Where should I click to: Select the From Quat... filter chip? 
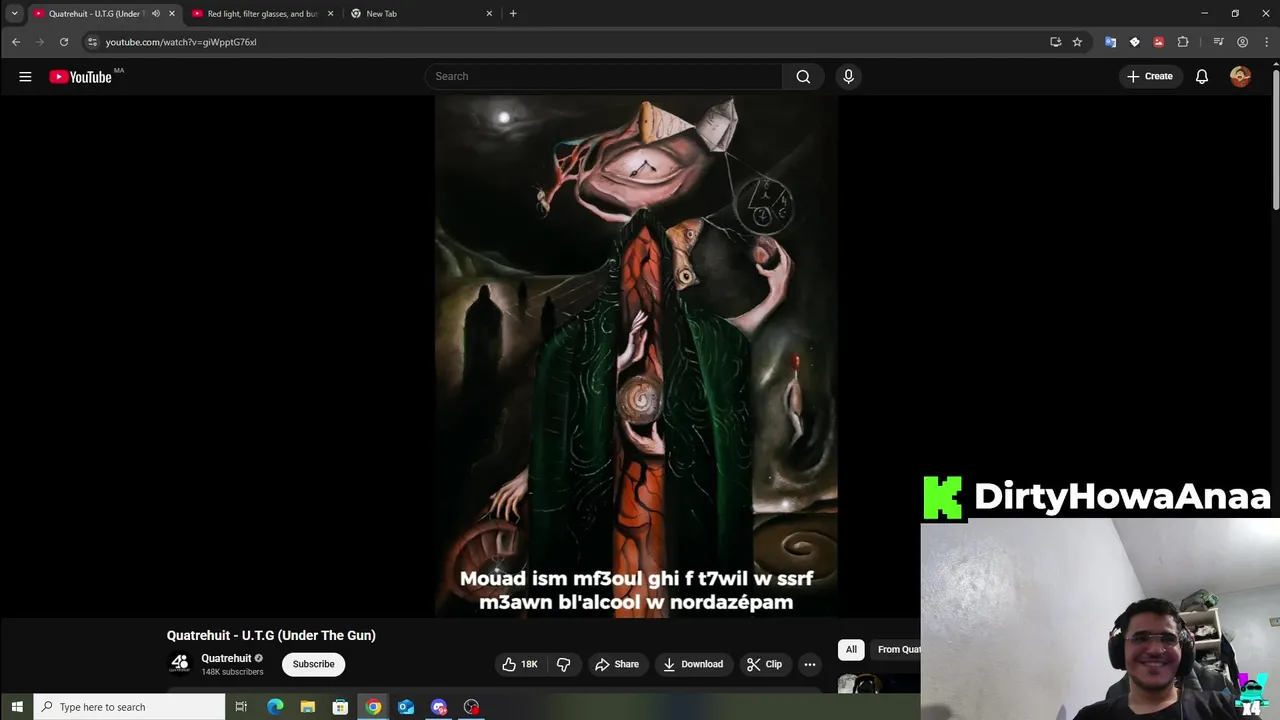897,650
